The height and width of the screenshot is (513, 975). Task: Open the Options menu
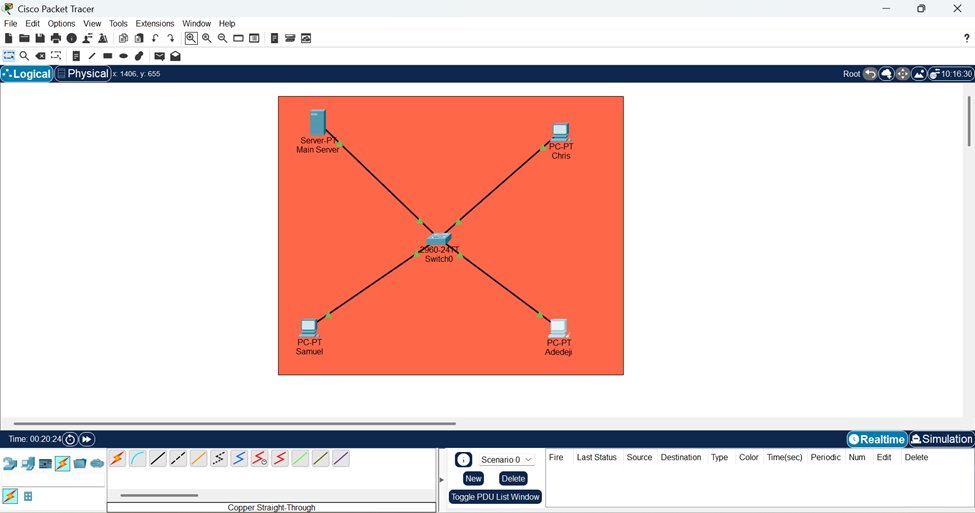coord(61,24)
